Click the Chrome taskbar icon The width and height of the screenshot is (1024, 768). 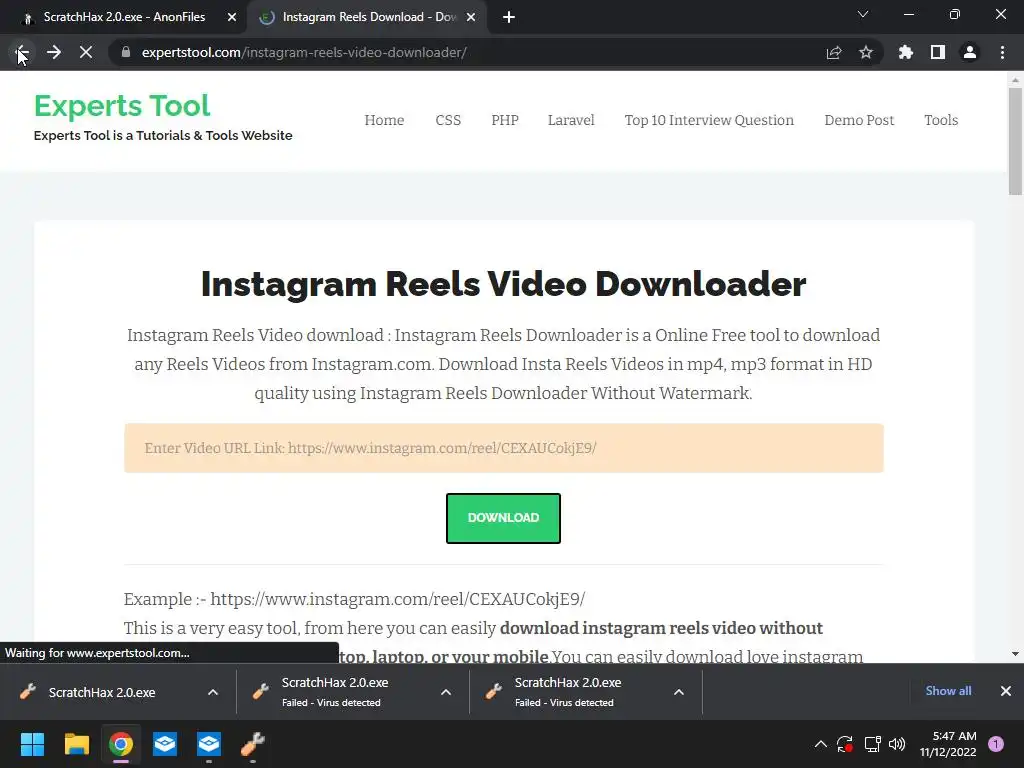tap(121, 744)
